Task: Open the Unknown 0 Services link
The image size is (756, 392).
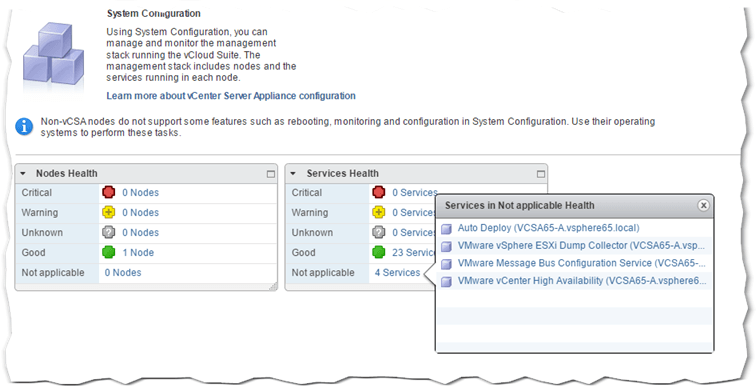Action: point(413,232)
